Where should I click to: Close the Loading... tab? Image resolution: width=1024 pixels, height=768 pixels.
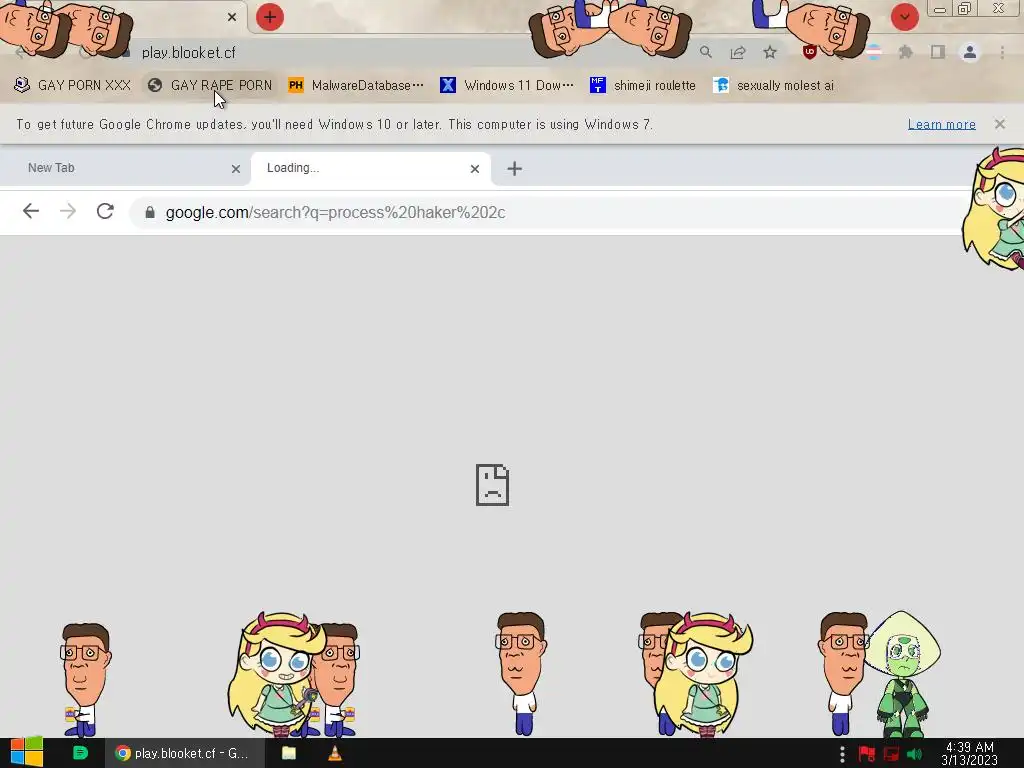point(475,168)
